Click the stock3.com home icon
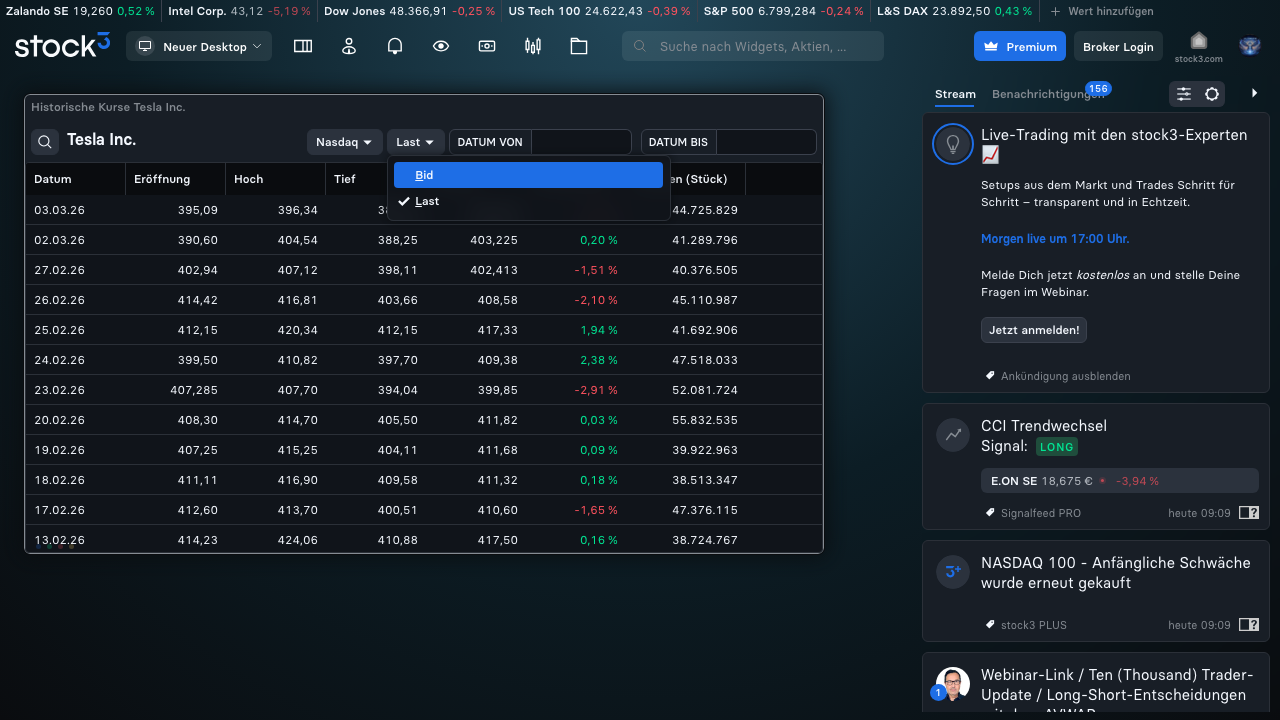 pyautogui.click(x=1198, y=46)
